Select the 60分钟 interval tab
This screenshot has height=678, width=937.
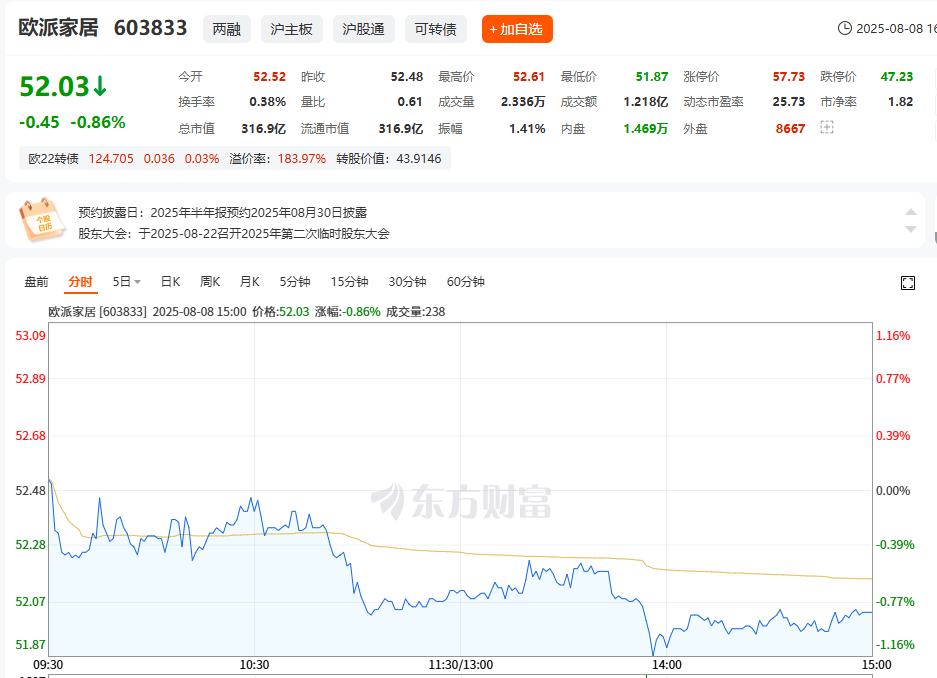(466, 282)
